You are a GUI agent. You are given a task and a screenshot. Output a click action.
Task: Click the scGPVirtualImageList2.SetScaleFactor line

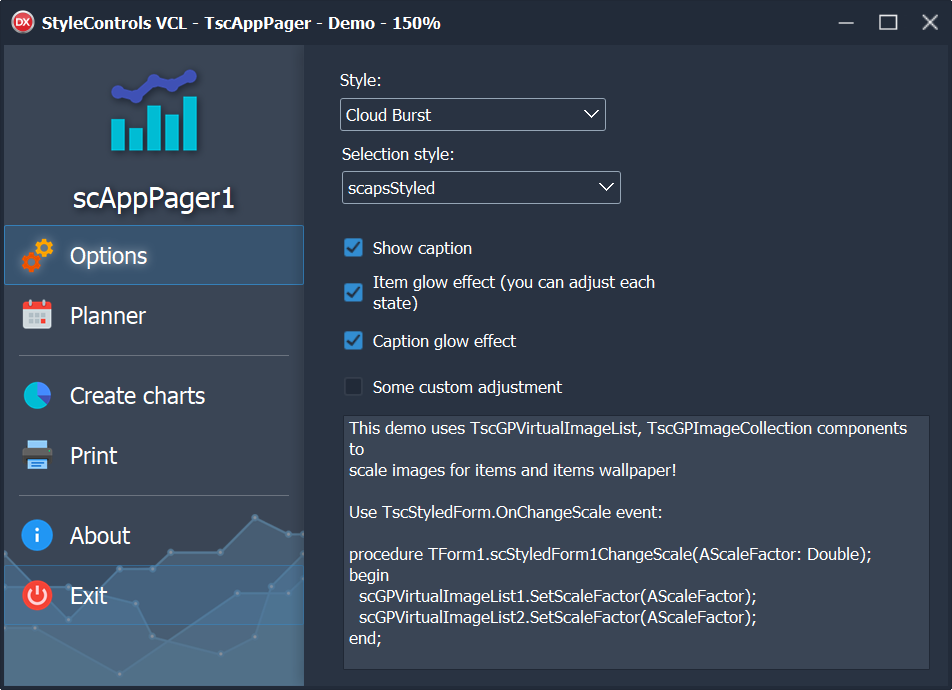pyautogui.click(x=557, y=617)
